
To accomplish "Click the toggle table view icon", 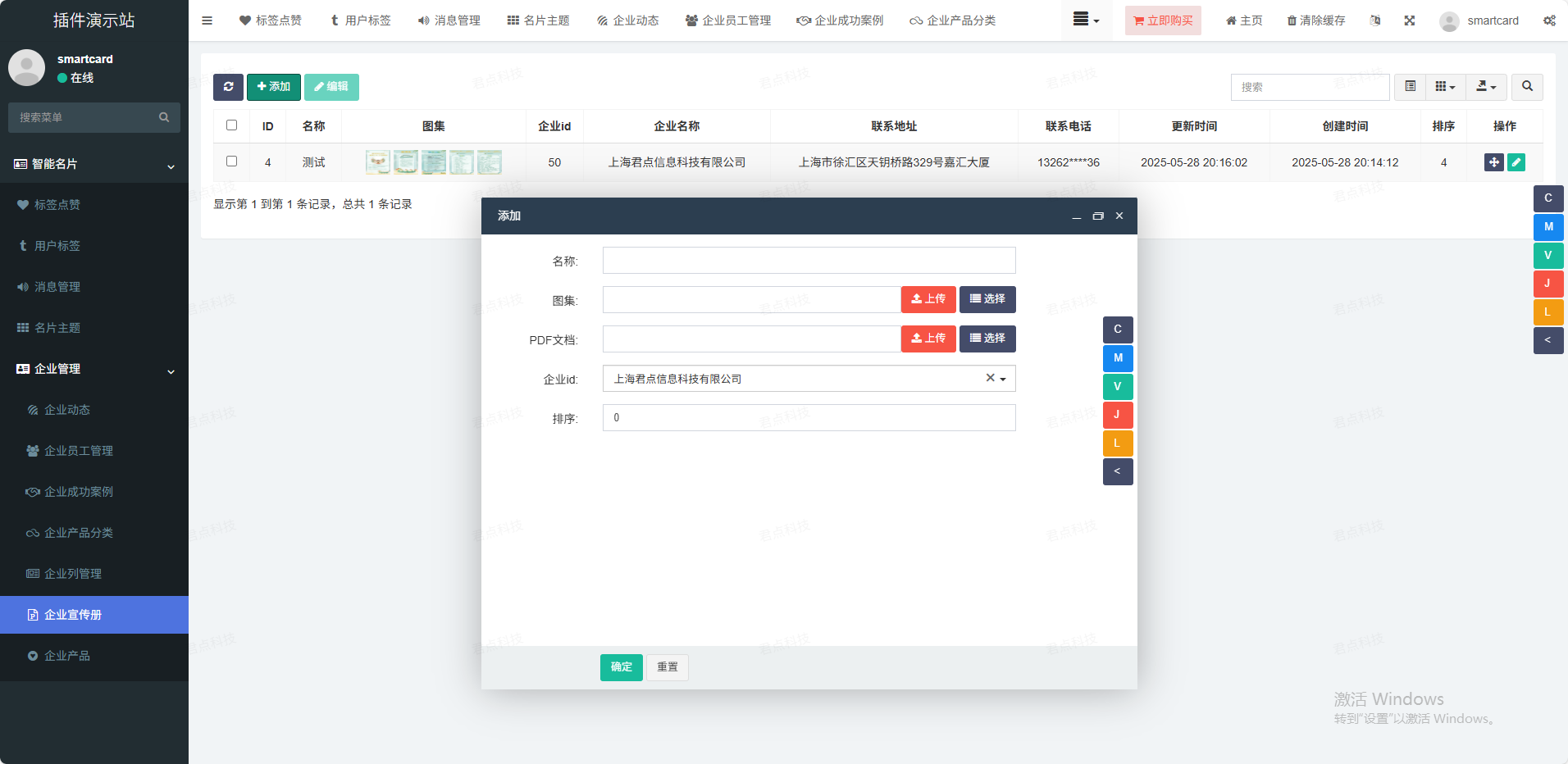I will [1410, 87].
